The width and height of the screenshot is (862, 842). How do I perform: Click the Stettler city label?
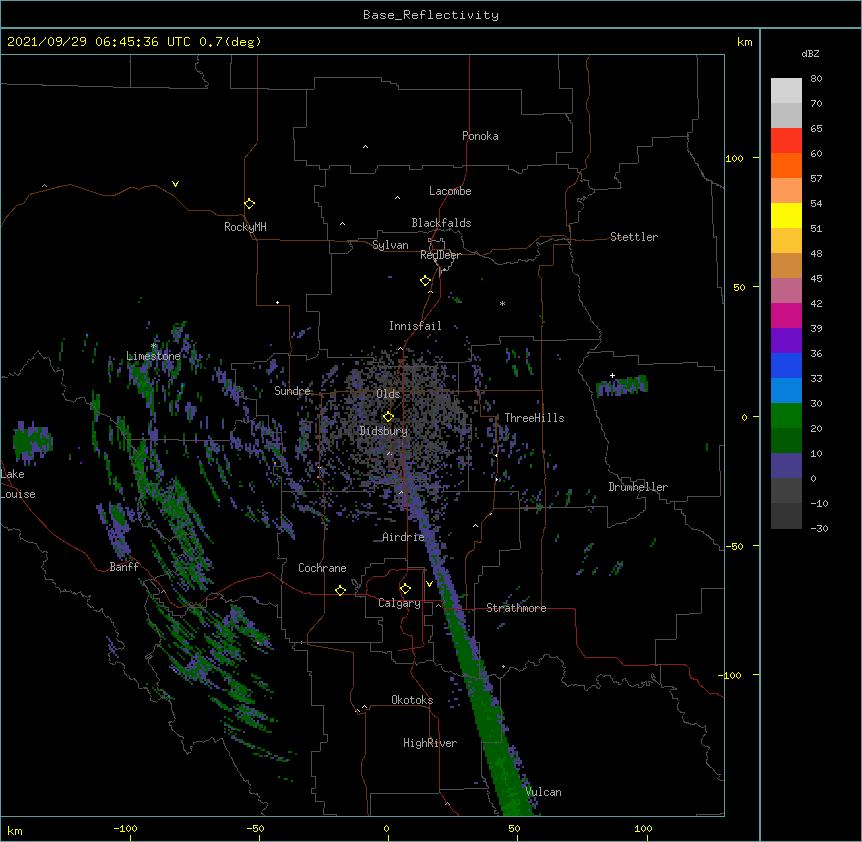click(x=634, y=237)
